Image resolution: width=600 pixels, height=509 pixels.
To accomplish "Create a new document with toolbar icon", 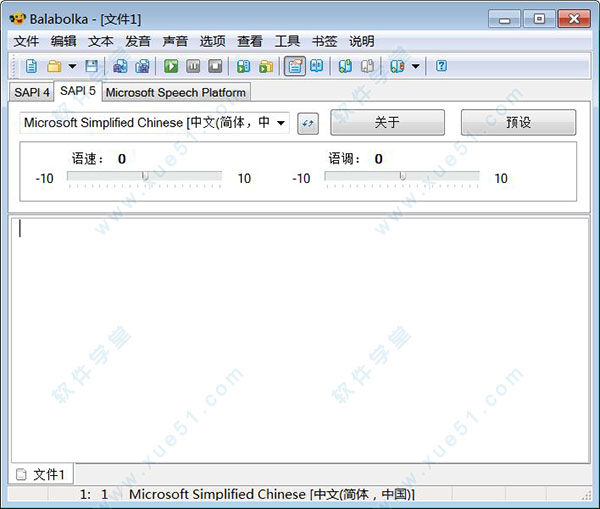I will coord(31,66).
